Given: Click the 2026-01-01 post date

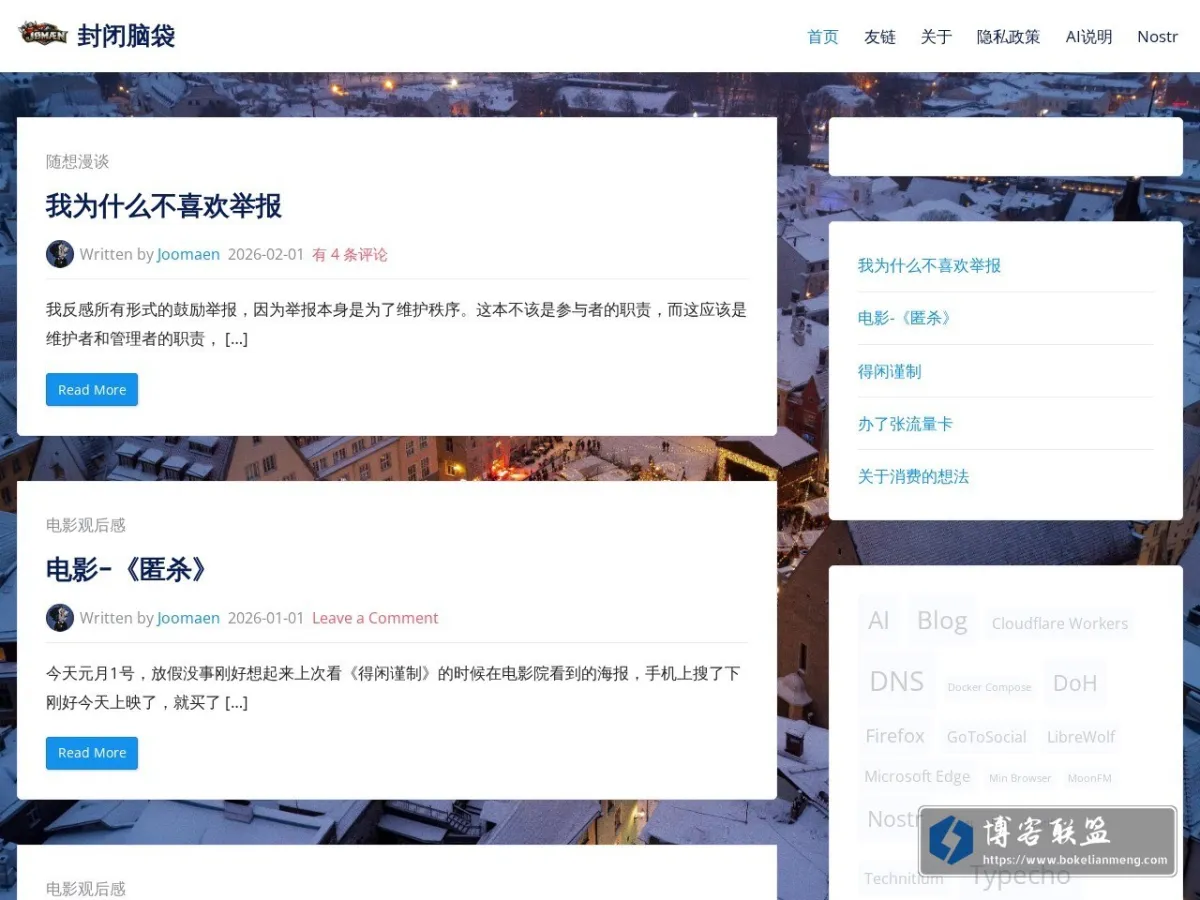Looking at the screenshot, I should pos(266,618).
